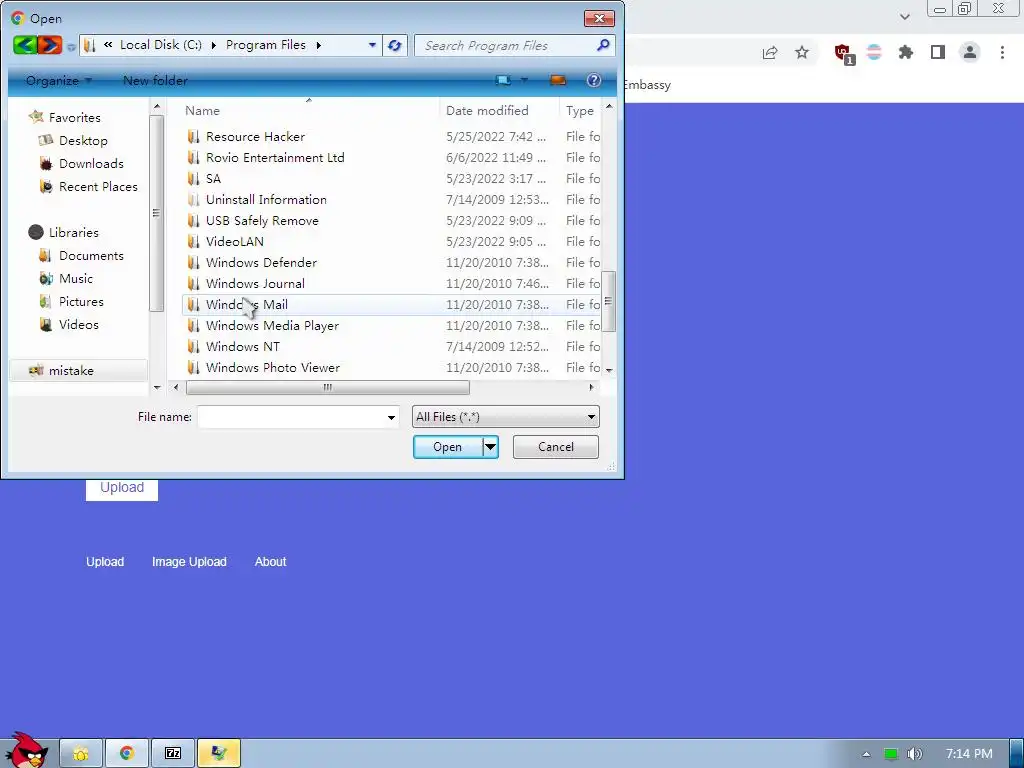Click the green network tray icon

(891, 754)
